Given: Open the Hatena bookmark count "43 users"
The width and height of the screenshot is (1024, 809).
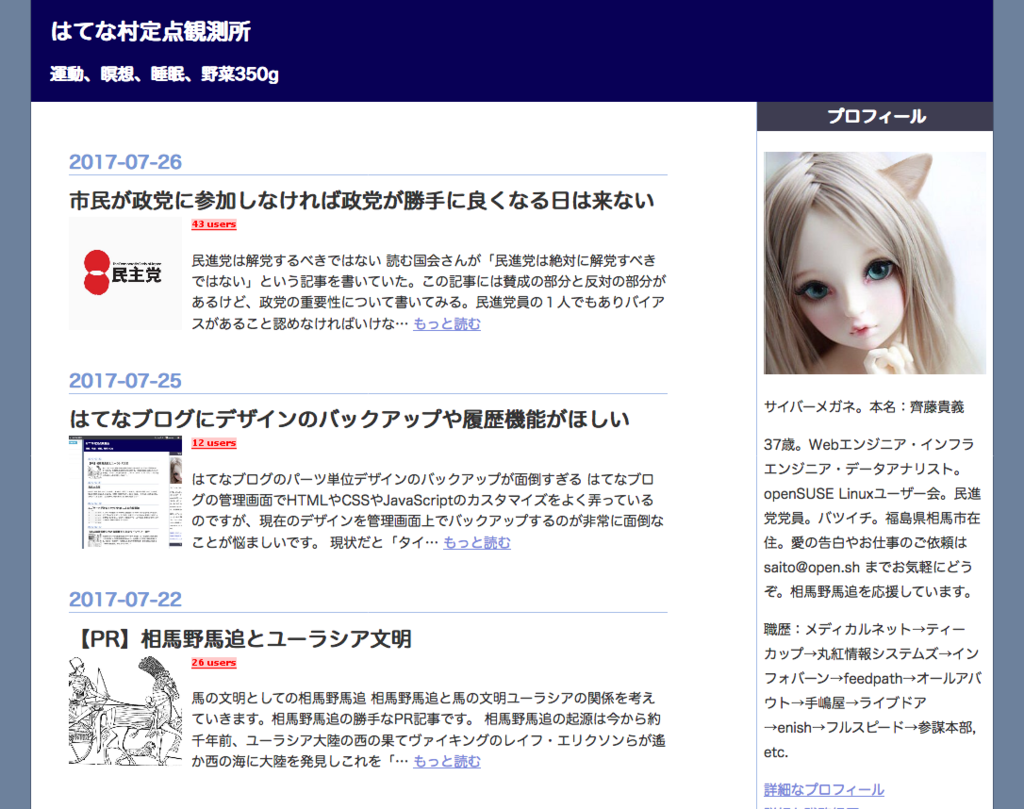Looking at the screenshot, I should (x=212, y=224).
